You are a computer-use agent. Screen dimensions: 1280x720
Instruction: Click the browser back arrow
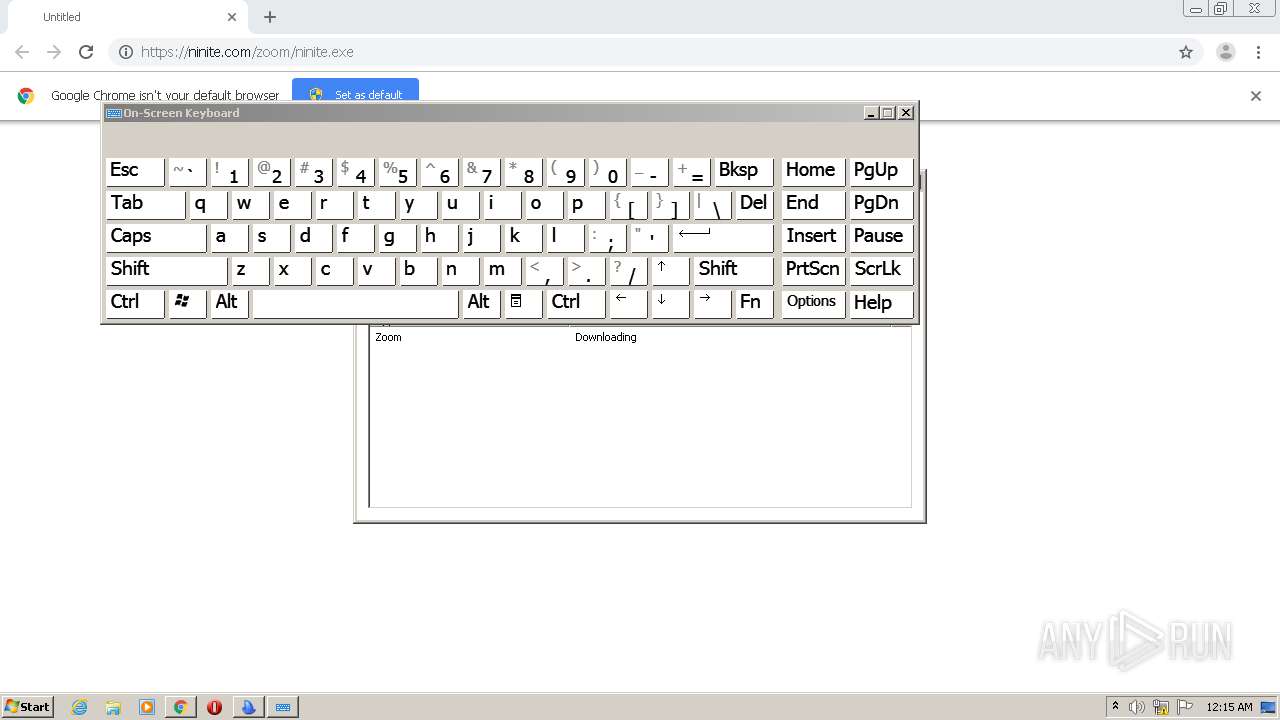coord(22,52)
